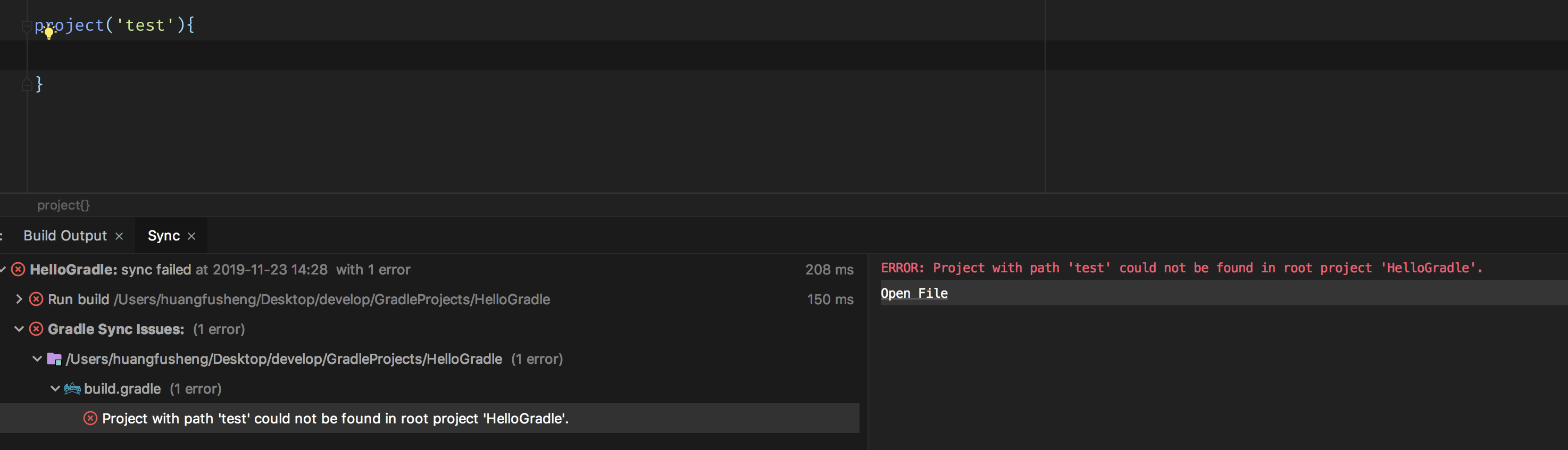Click the error icon beside Gradle Sync Issues
Screen dimensions: 1568x450
(x=37, y=329)
